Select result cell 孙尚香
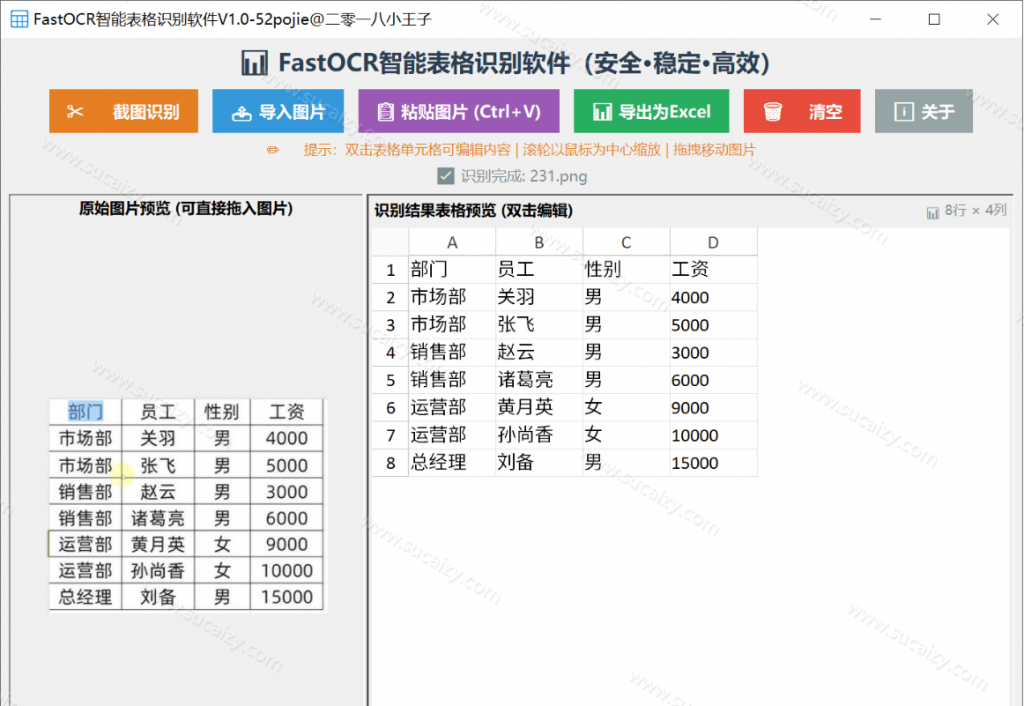Viewport: 1024px width, 706px height. pyautogui.click(x=539, y=435)
